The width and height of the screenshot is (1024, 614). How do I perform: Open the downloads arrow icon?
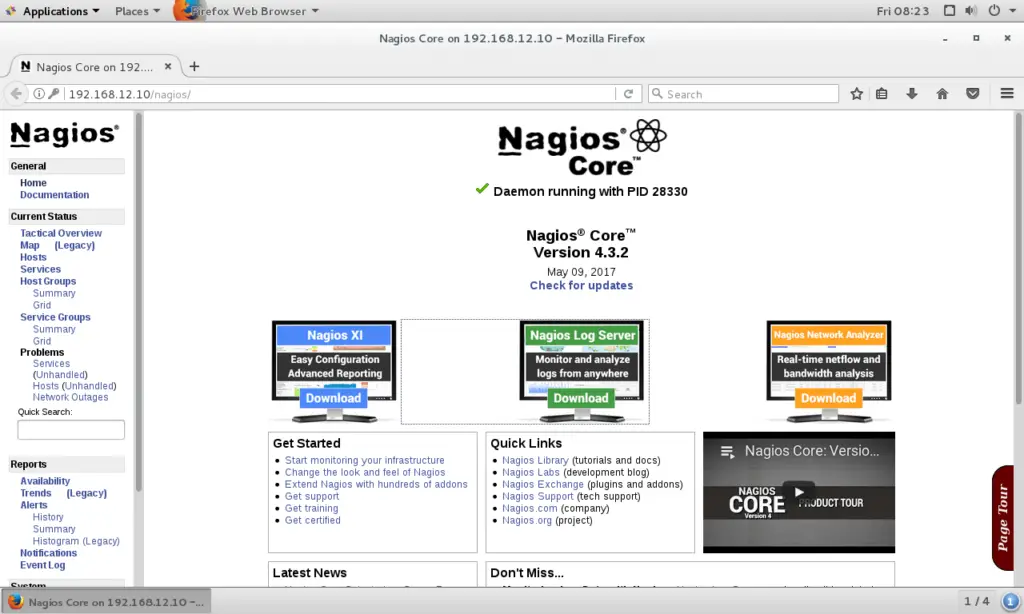pos(912,93)
